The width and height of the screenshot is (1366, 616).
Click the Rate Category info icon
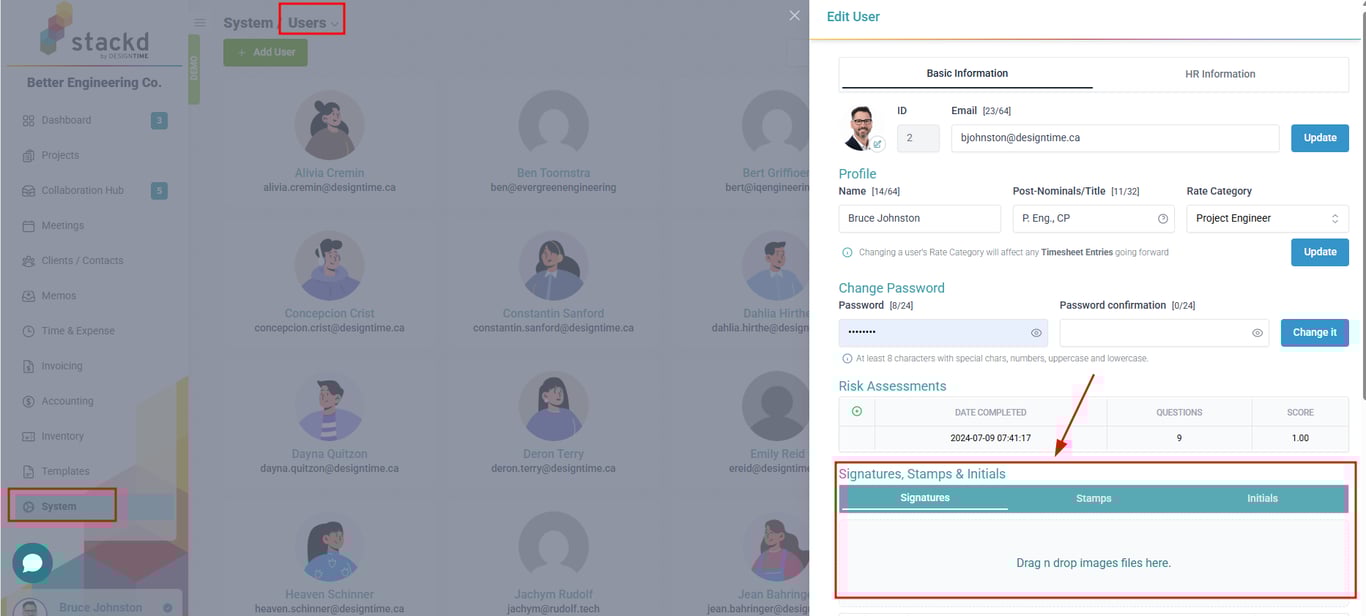click(x=847, y=253)
